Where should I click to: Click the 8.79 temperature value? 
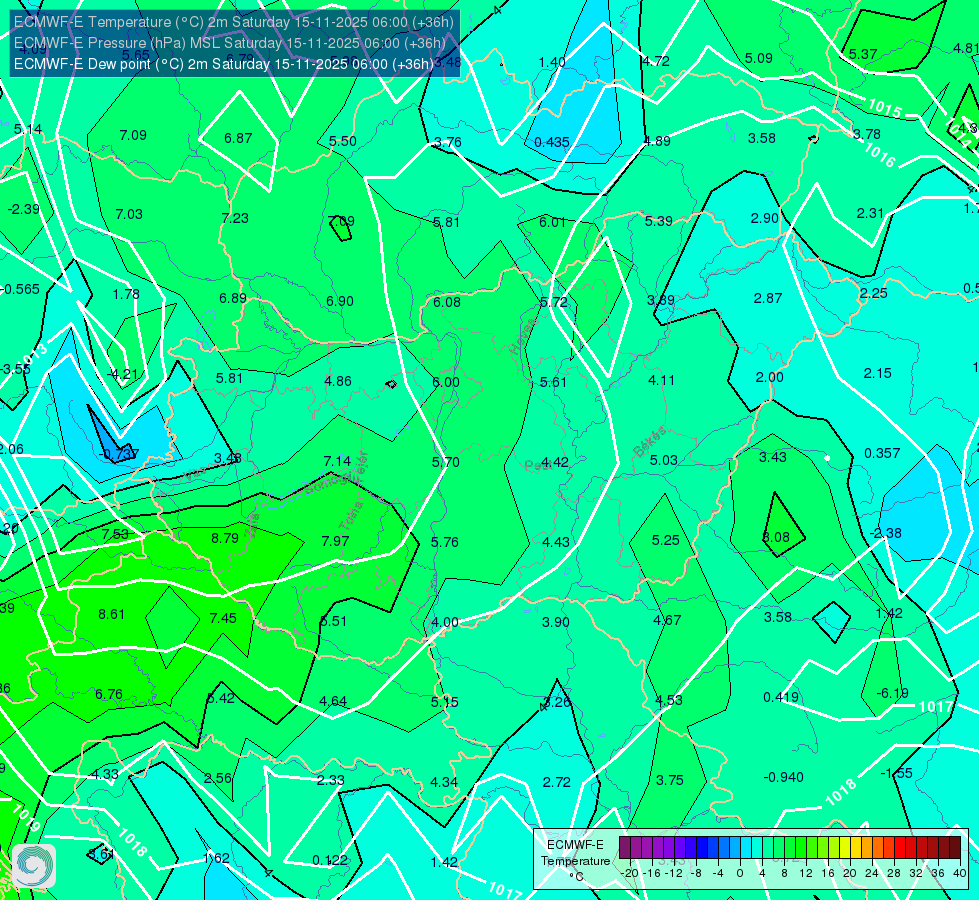click(225, 538)
